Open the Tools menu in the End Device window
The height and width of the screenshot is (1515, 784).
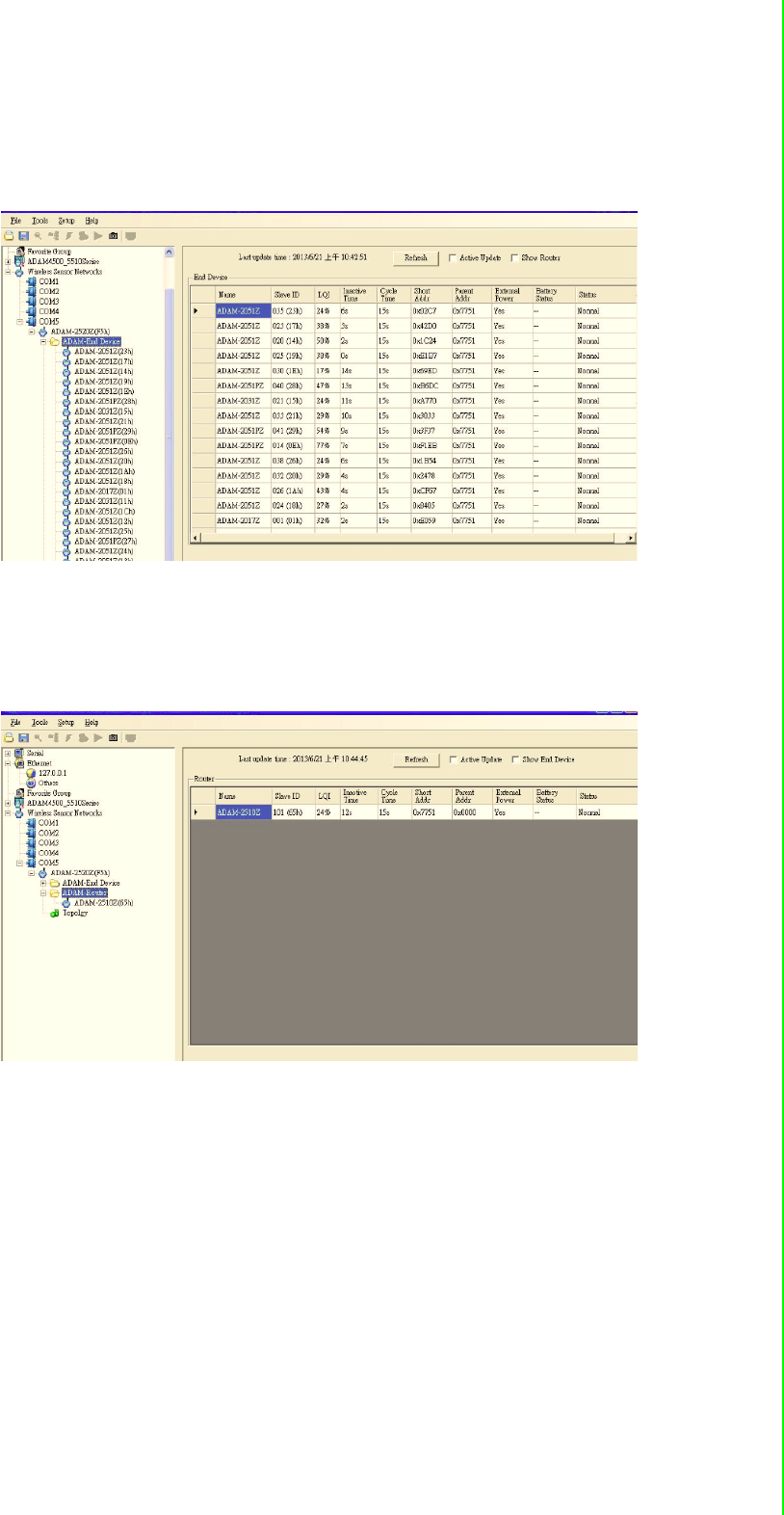click(39, 221)
